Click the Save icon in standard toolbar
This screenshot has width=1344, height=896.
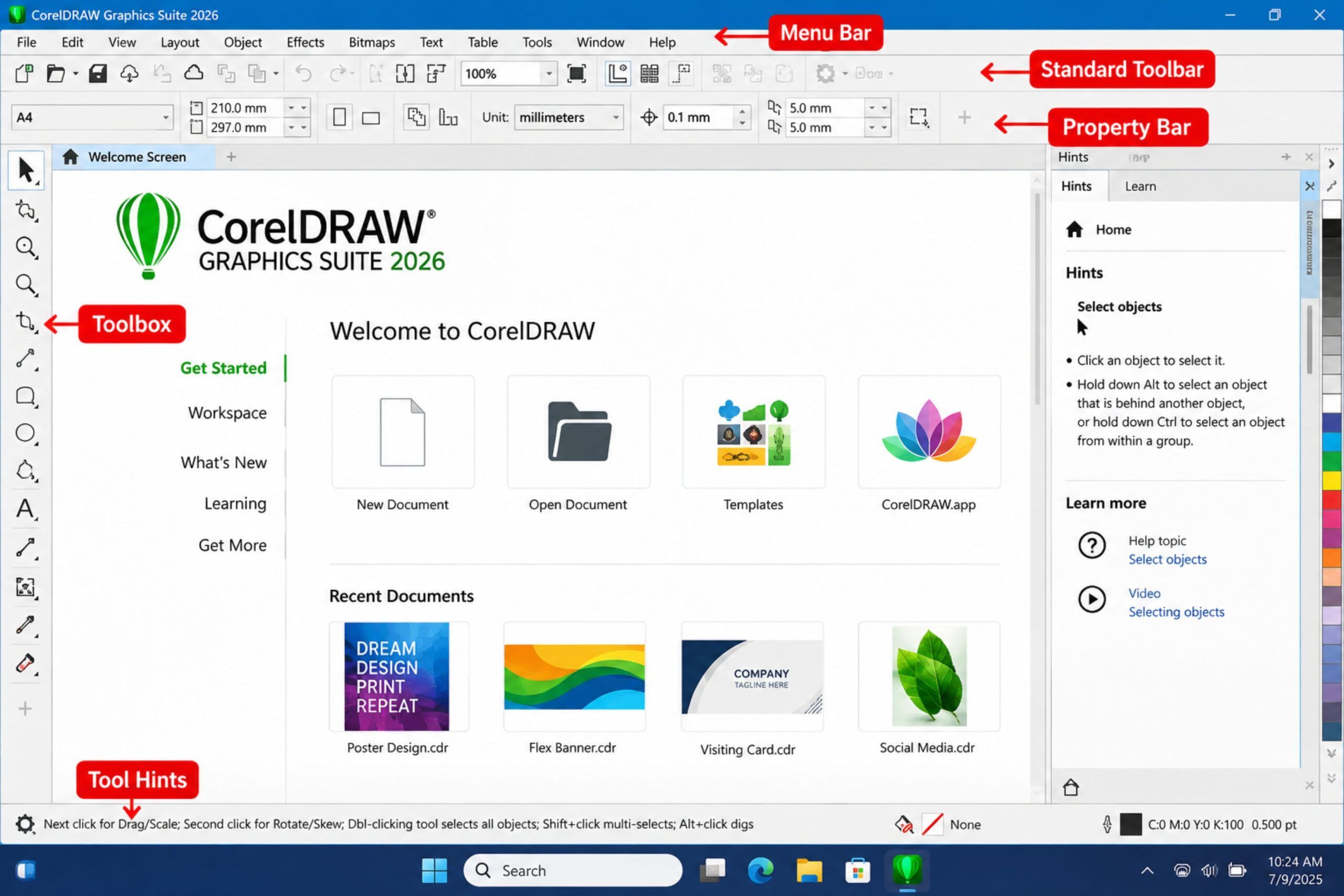click(98, 73)
